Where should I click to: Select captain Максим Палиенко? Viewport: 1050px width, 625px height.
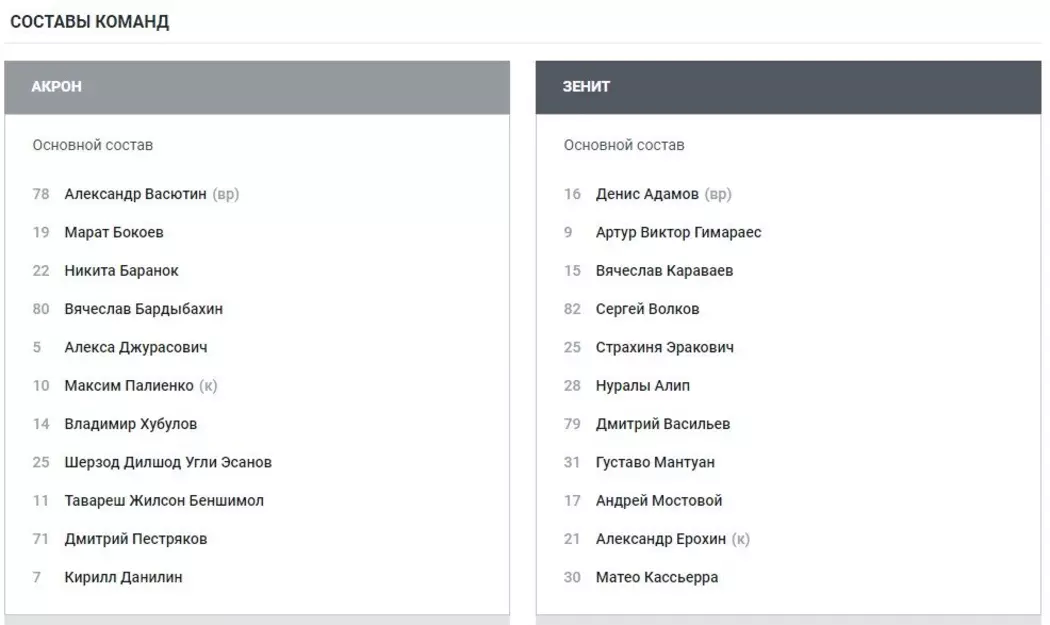coord(128,386)
